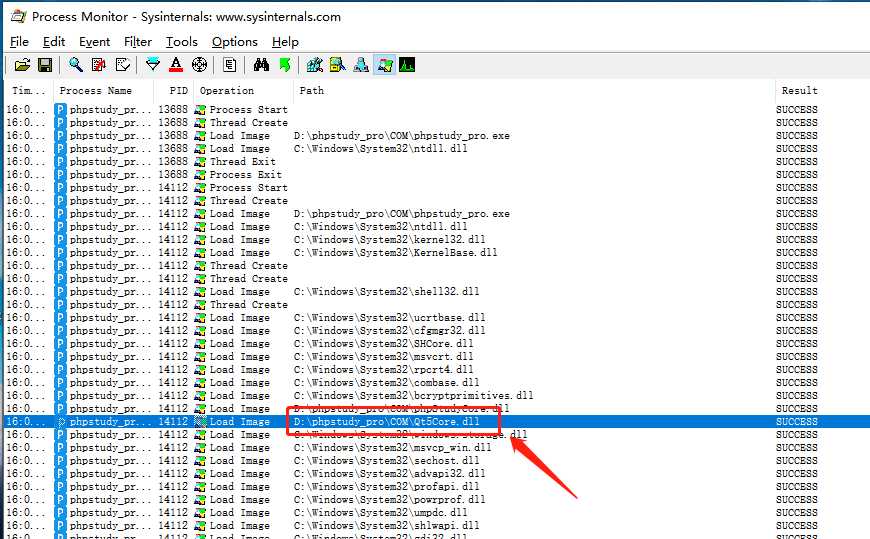Open the Tools menu
The width and height of the screenshot is (870, 539).
tap(181, 42)
